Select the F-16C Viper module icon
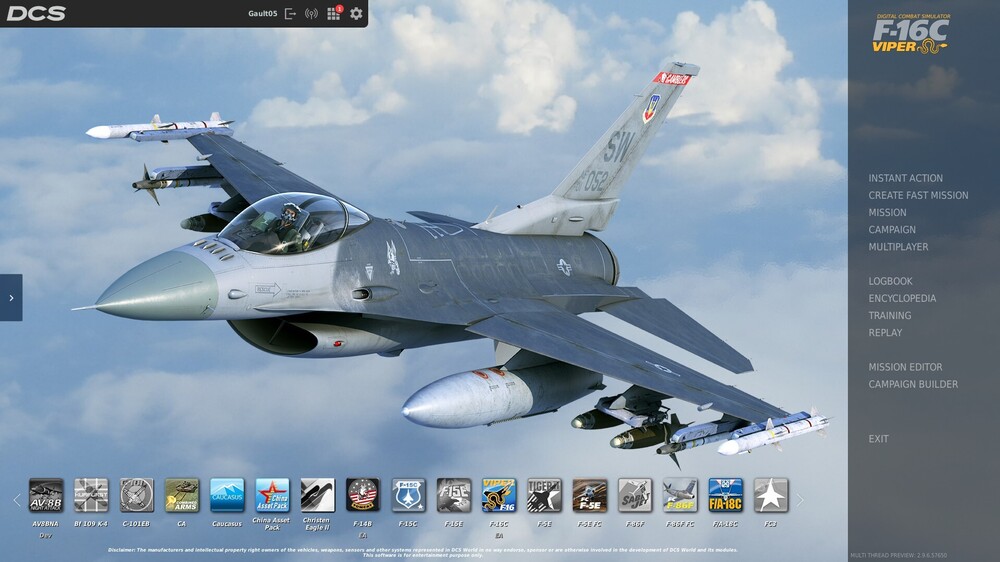 tap(499, 495)
